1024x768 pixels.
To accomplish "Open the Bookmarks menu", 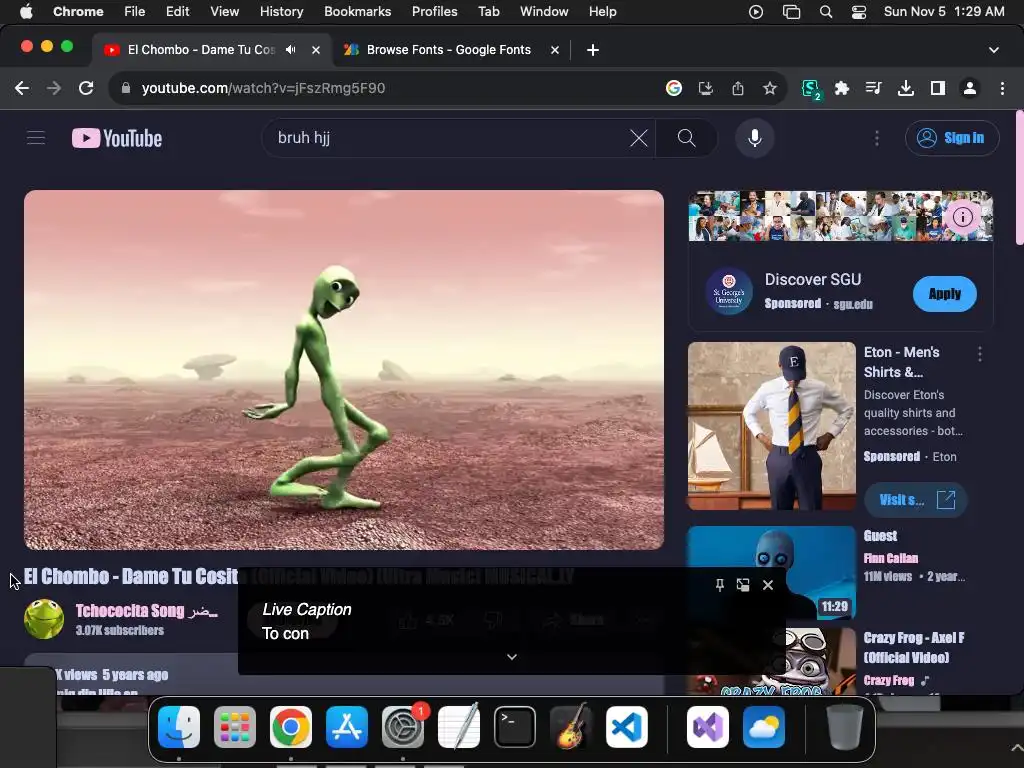I will click(357, 11).
